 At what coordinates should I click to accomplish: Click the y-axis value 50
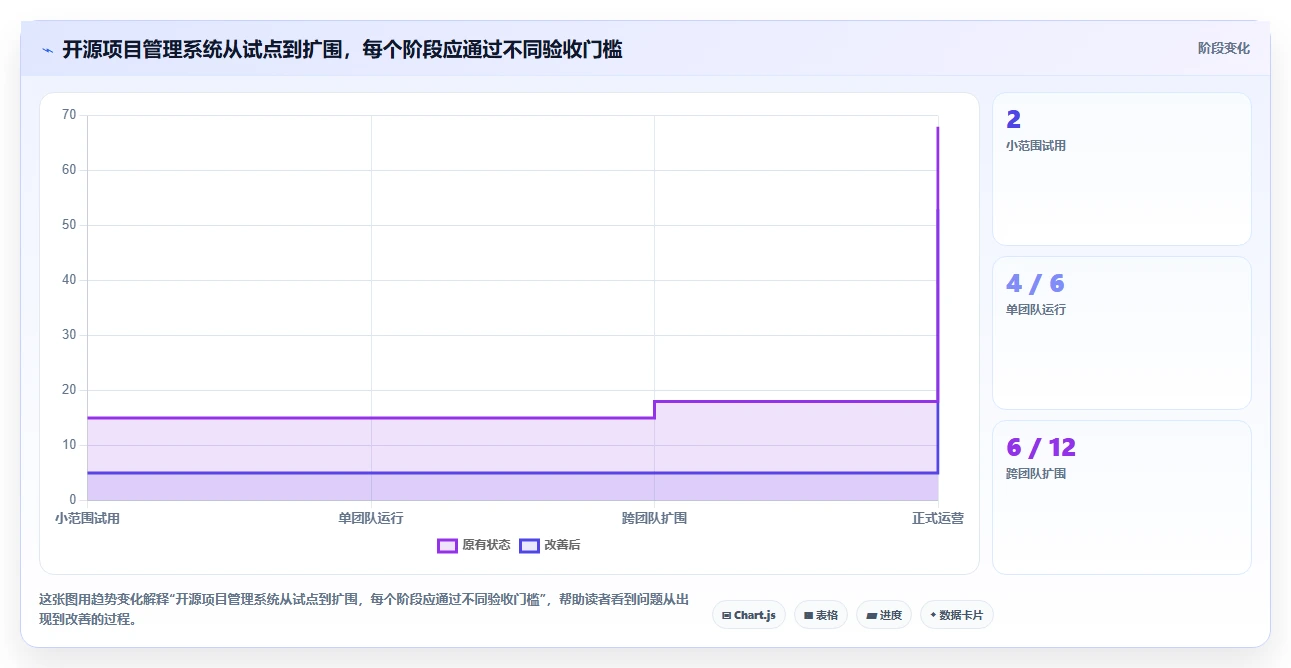[x=69, y=225]
